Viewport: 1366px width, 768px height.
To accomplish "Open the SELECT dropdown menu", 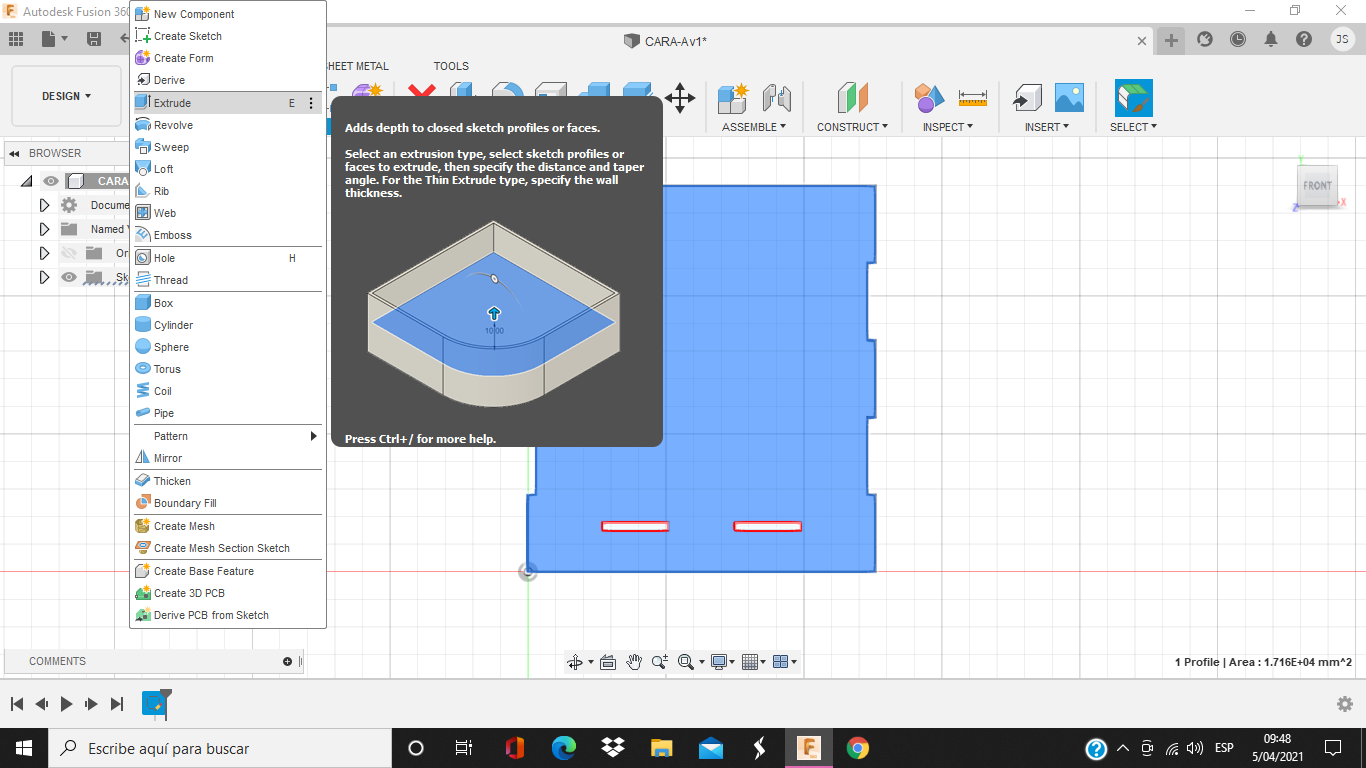I will (x=1133, y=127).
